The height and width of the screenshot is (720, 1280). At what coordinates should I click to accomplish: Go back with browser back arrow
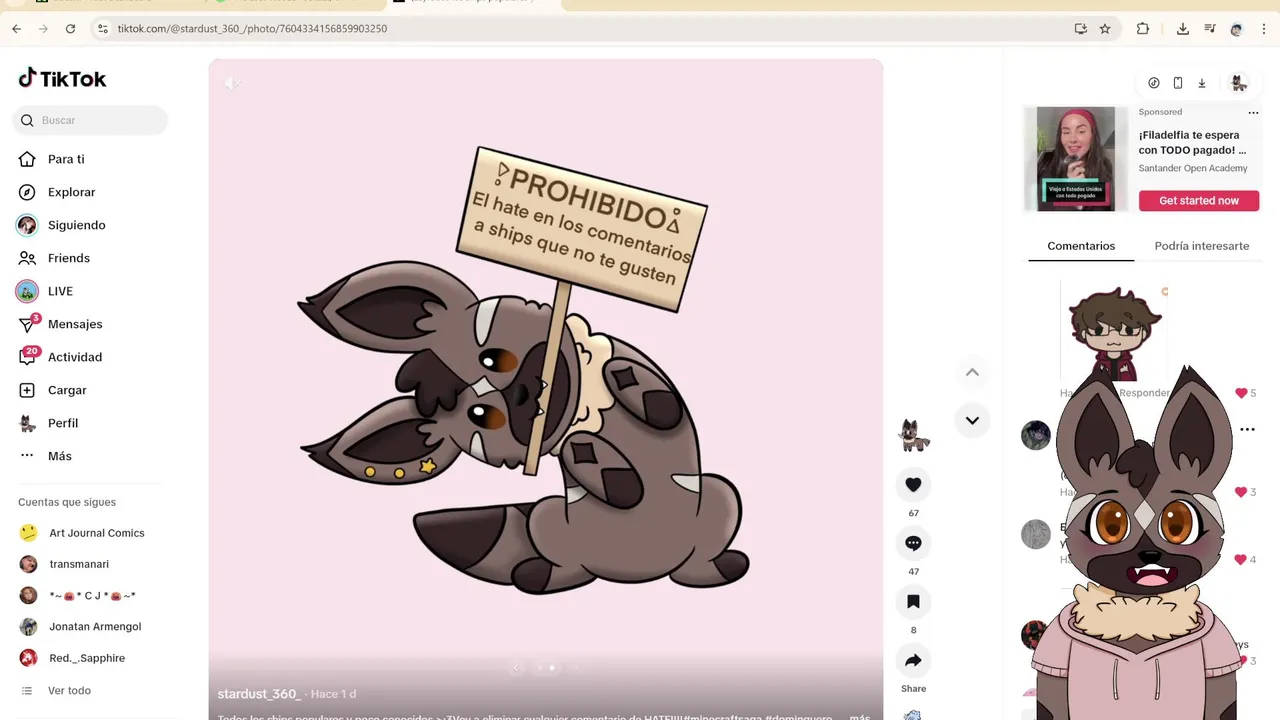point(16,29)
